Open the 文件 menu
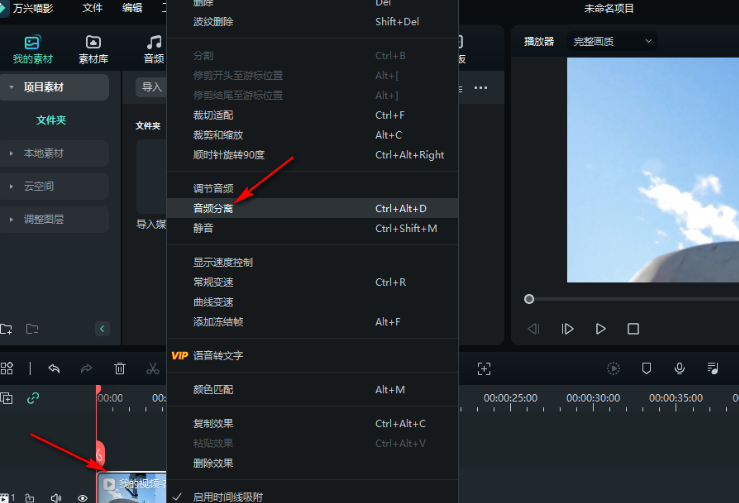Screen dimensions: 739x503 pyautogui.click(x=92, y=8)
